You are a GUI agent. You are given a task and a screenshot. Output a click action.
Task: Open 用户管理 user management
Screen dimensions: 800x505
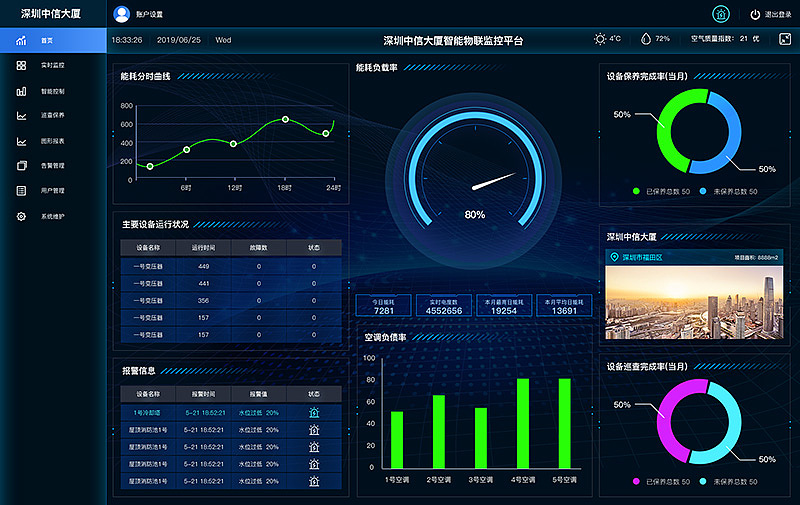(53, 190)
